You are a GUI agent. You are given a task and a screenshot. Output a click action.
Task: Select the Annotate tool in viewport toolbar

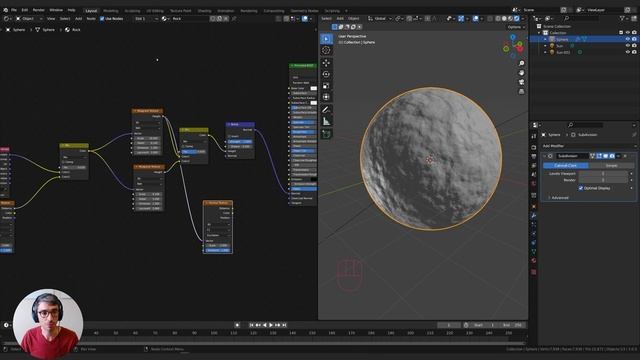326,109
